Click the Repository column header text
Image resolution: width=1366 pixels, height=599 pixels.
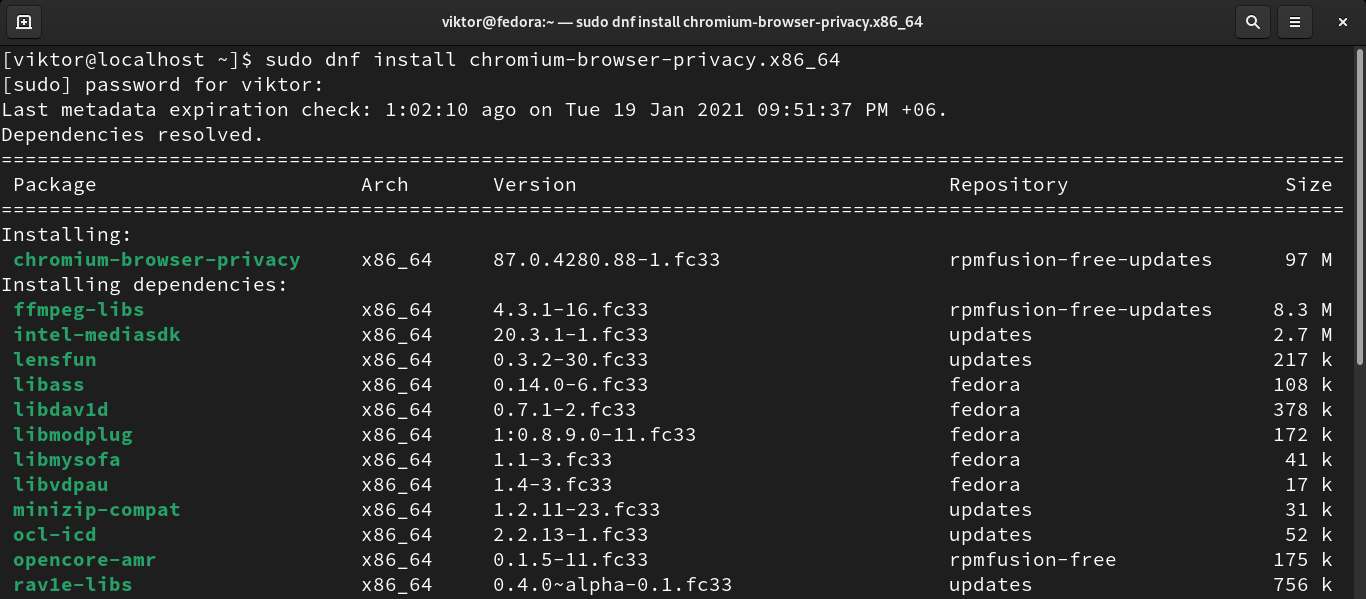click(x=1008, y=185)
